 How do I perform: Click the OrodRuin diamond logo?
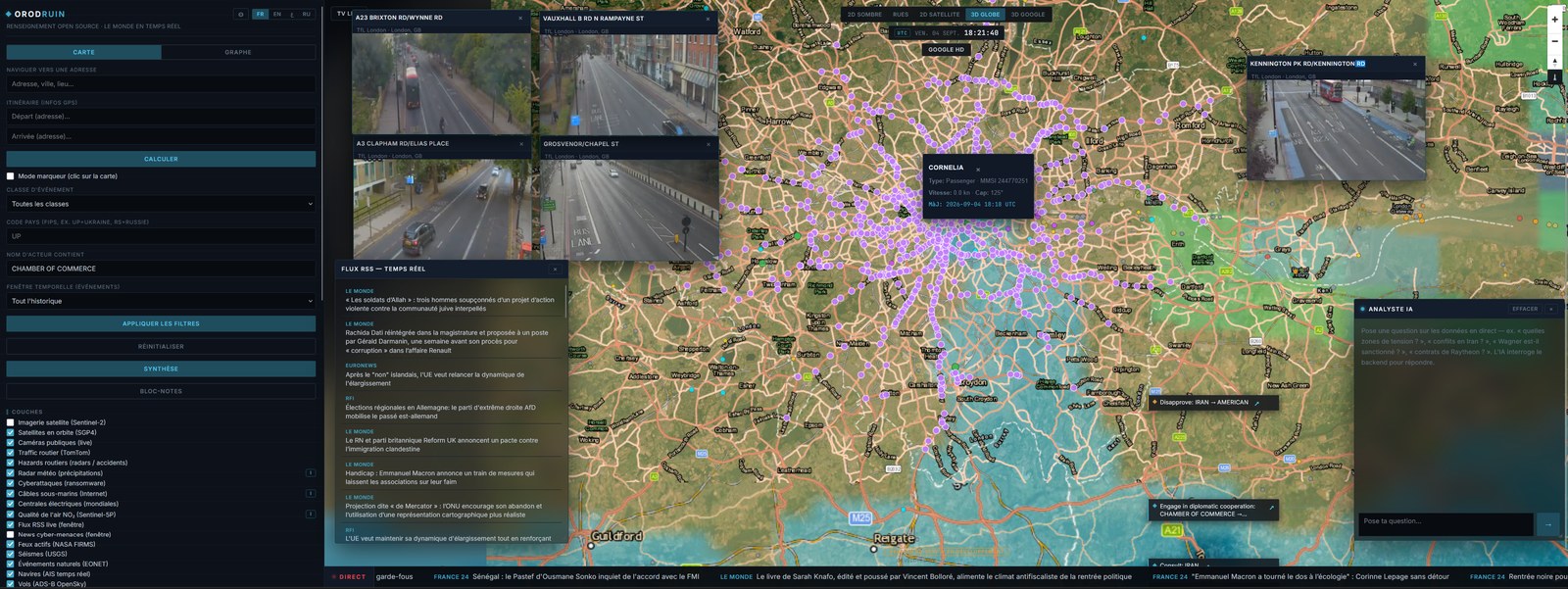coord(9,14)
